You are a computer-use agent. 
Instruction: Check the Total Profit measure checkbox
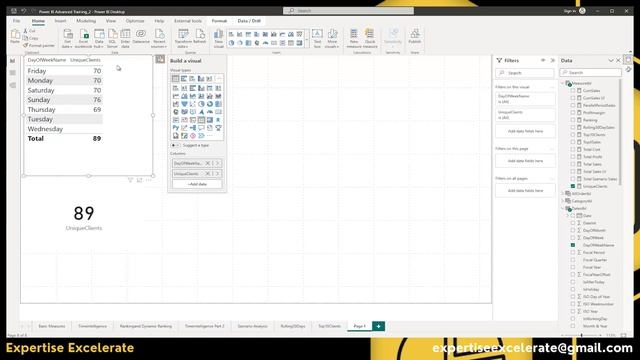(573, 157)
